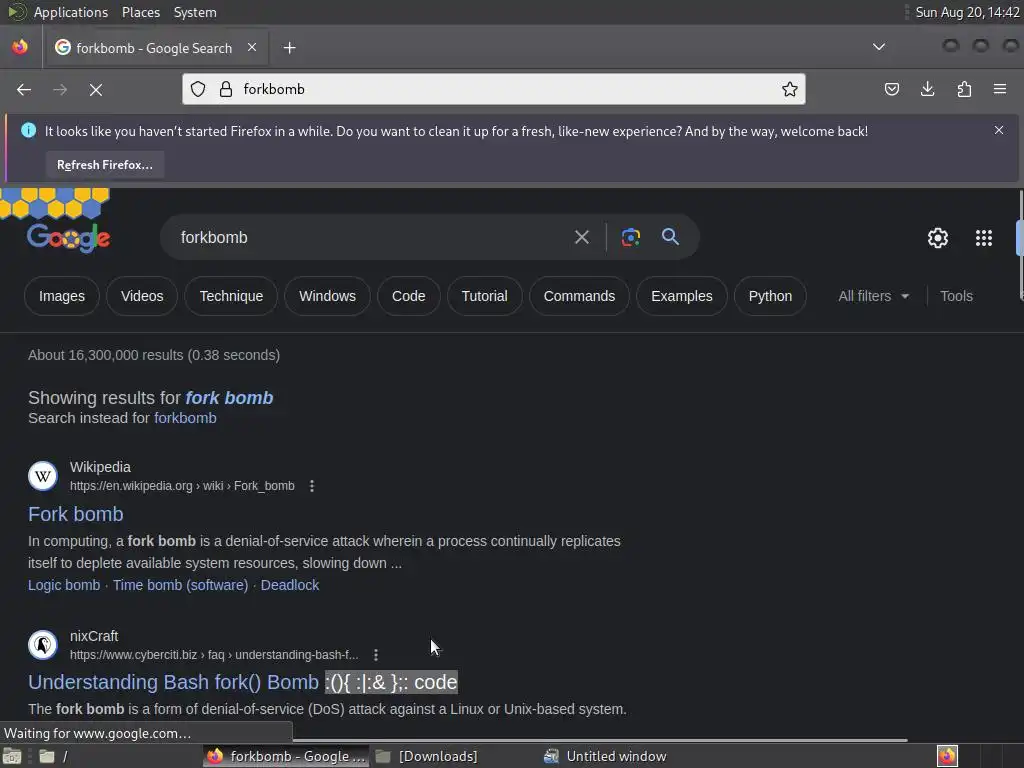The image size is (1024, 768).
Task: Dismiss the Firefox refresh notification
Action: click(x=999, y=130)
